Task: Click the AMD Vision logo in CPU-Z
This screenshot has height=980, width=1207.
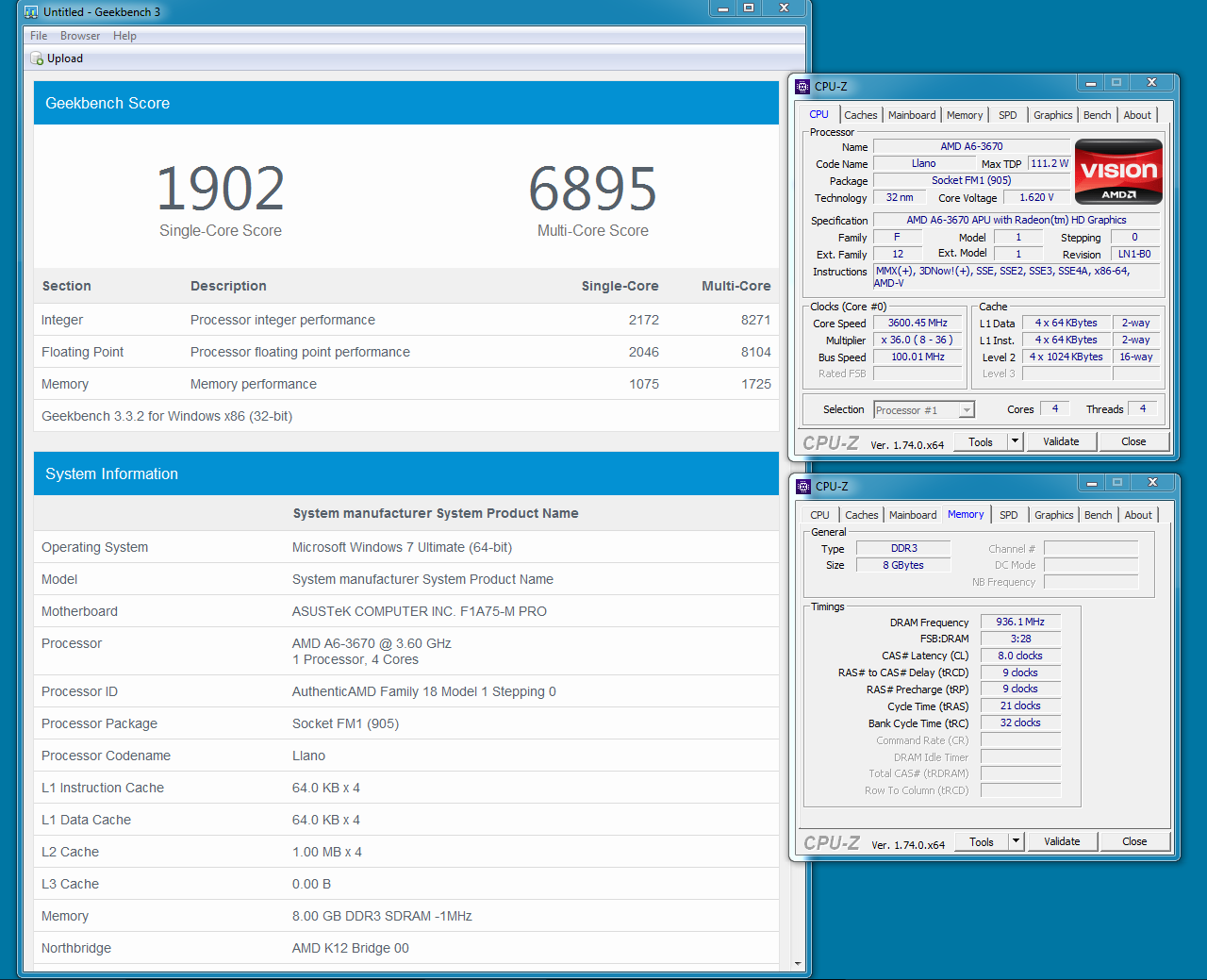Action: tap(1118, 172)
